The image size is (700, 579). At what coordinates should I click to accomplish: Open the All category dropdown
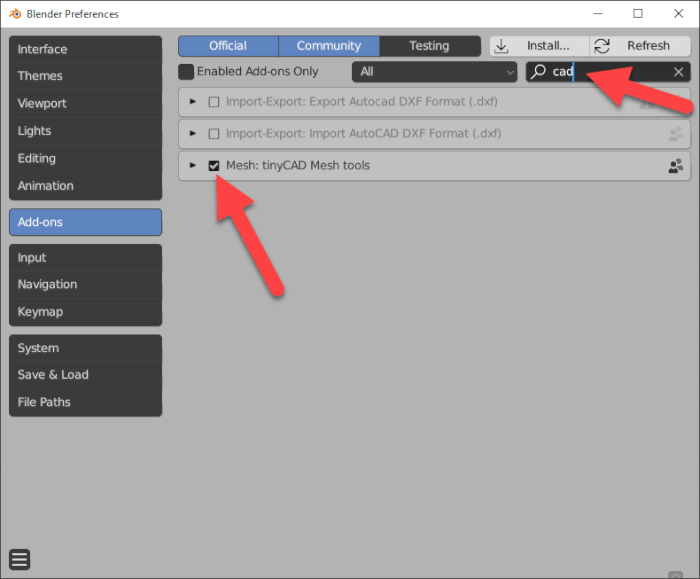click(x=434, y=72)
